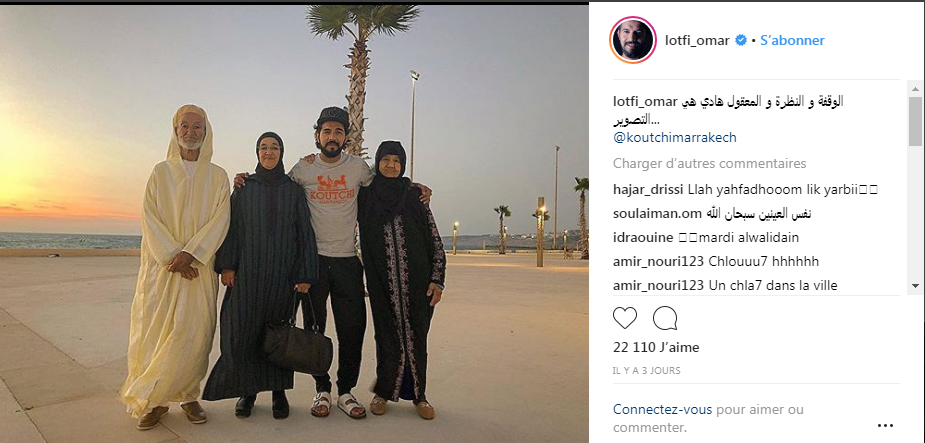Viewport: 925px width, 443px height.
Task: Click the blue verified badge
Action: 741,40
